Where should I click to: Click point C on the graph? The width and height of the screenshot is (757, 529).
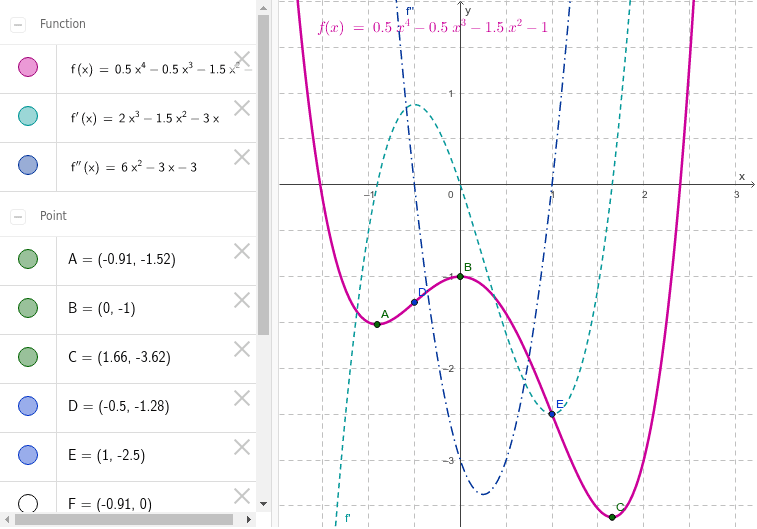tap(612, 517)
